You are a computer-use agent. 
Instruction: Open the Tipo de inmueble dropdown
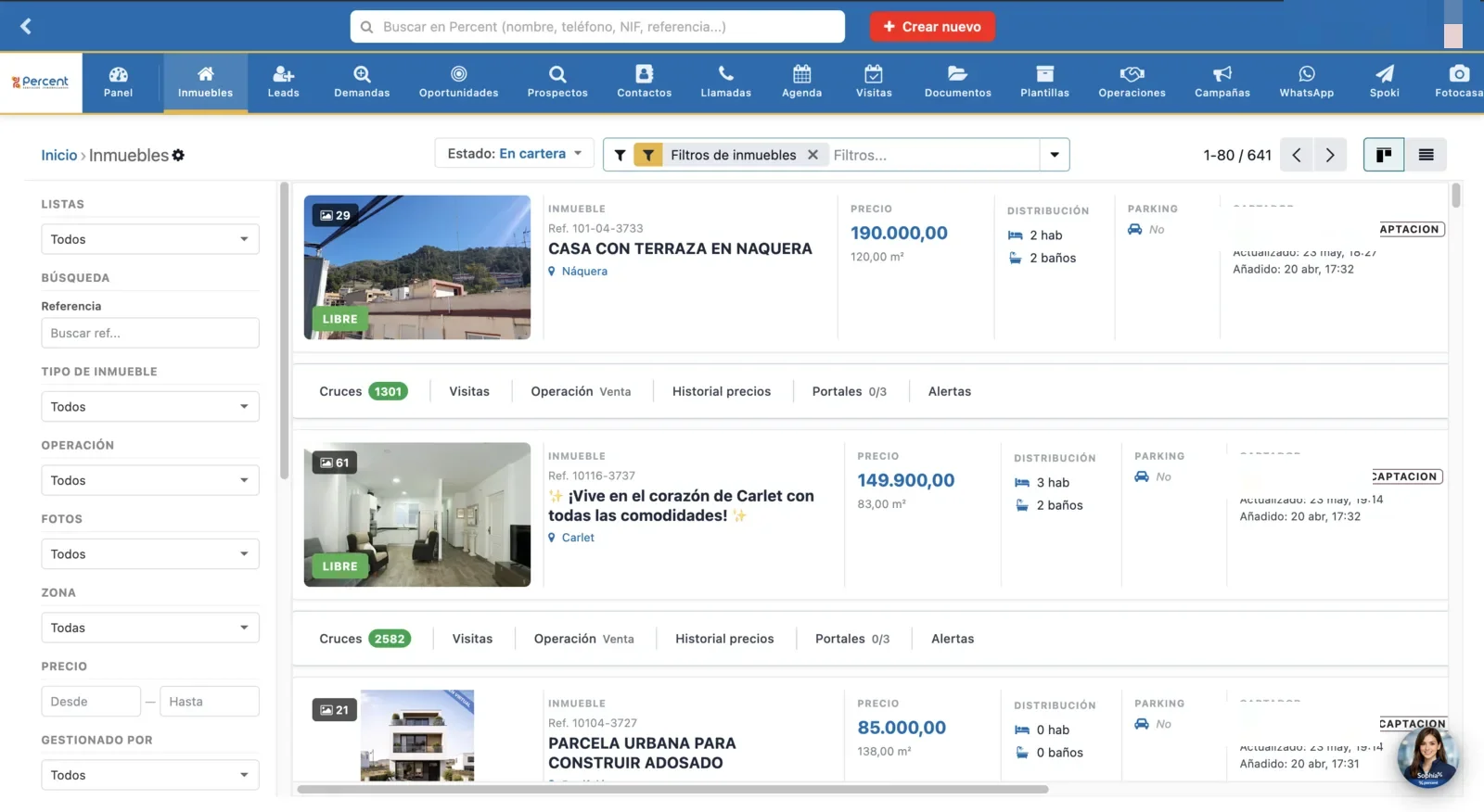pos(150,407)
